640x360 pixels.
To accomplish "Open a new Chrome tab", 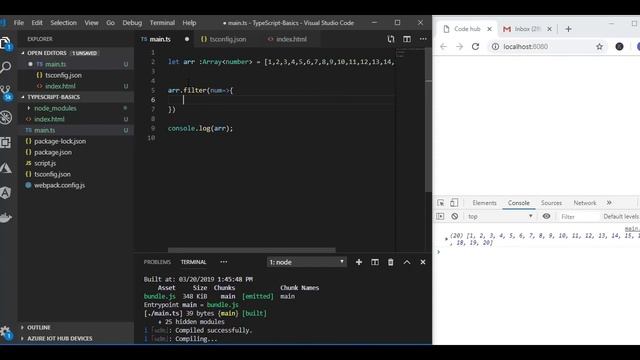I will tap(568, 29).
